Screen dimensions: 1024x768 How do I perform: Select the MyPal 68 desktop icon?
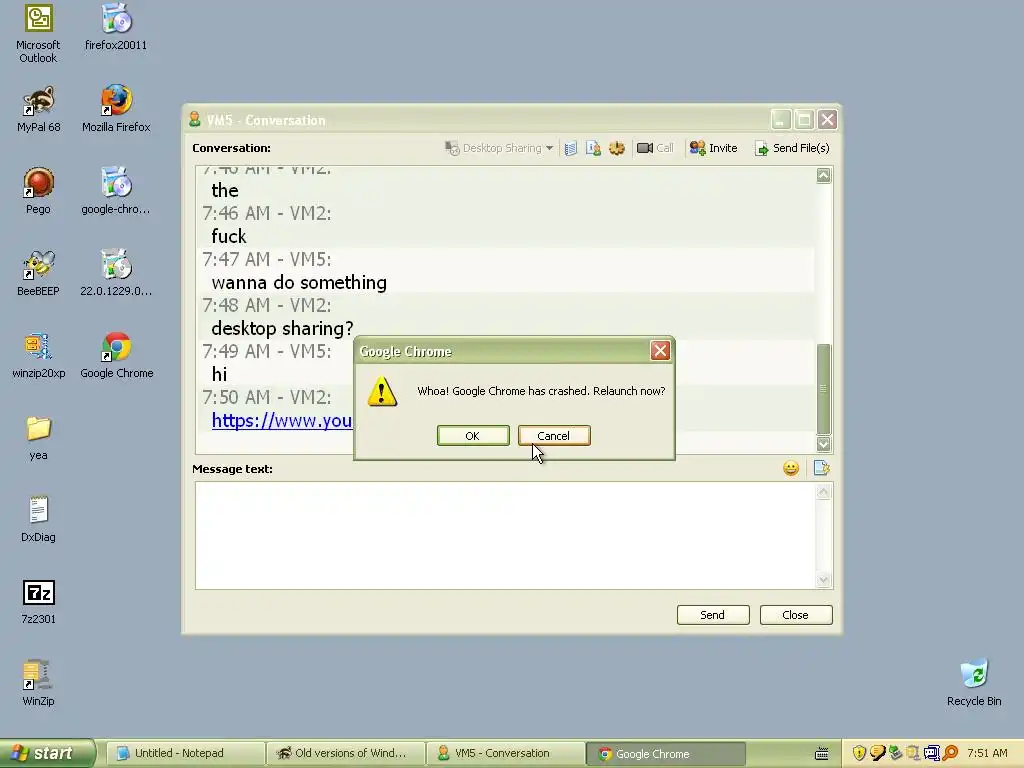click(x=39, y=110)
